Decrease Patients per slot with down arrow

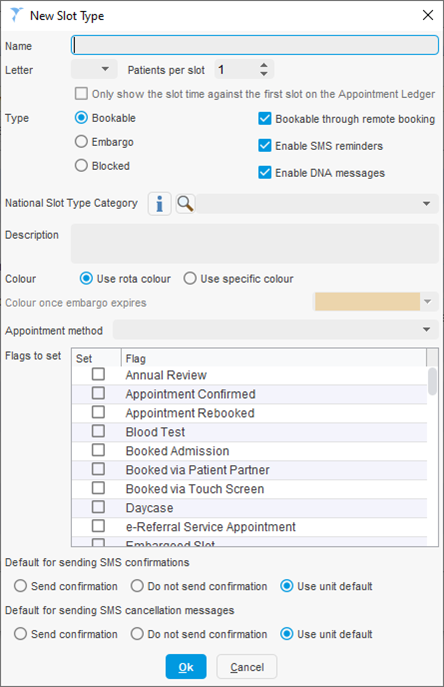click(x=263, y=74)
